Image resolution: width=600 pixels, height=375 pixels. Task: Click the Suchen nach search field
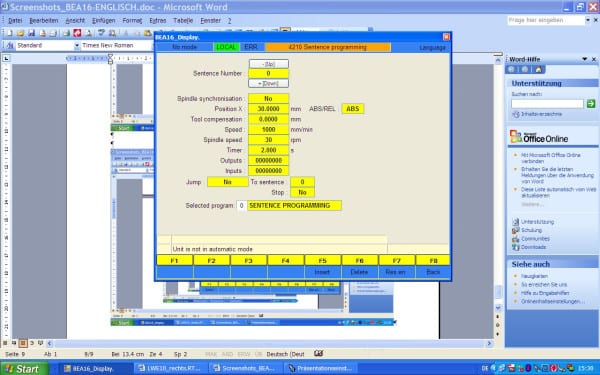(x=547, y=103)
